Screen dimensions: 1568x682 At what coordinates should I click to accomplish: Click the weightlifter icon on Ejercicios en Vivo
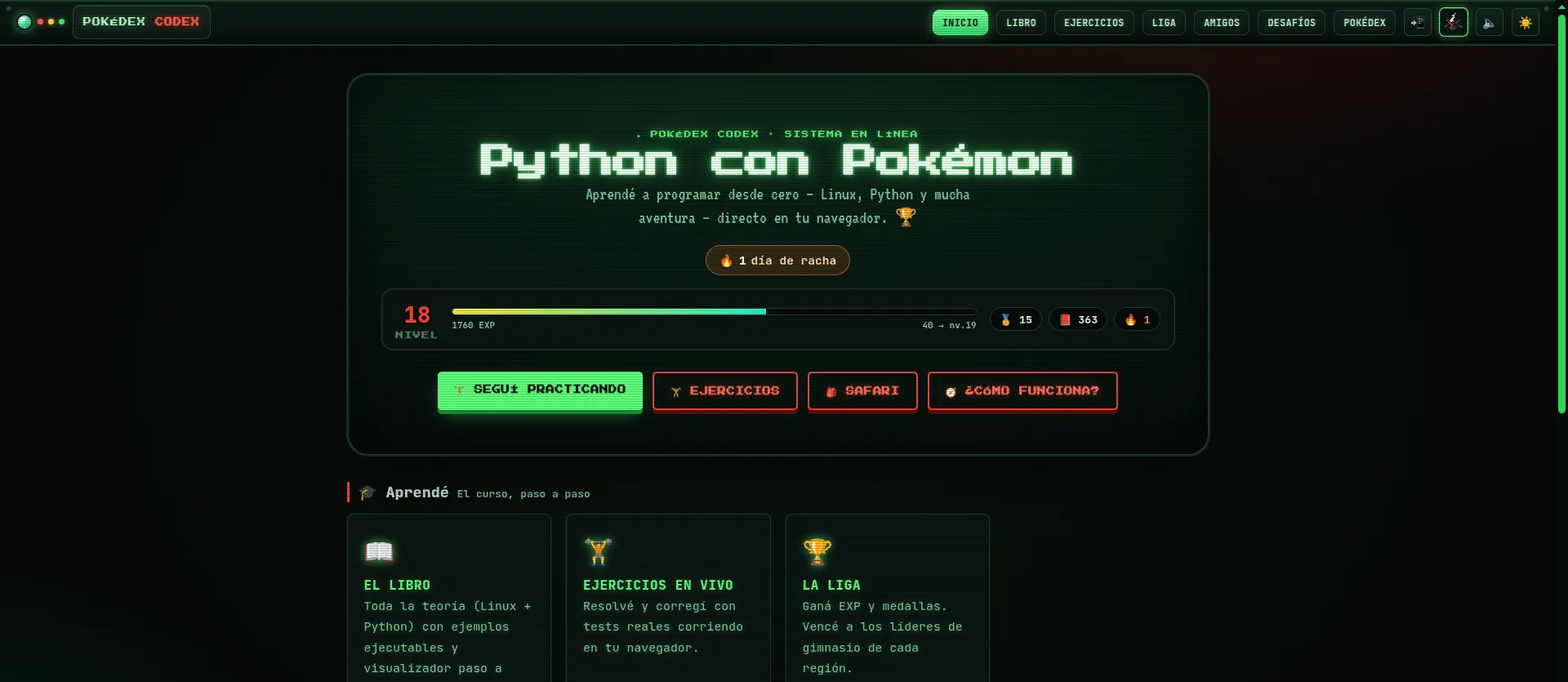598,551
